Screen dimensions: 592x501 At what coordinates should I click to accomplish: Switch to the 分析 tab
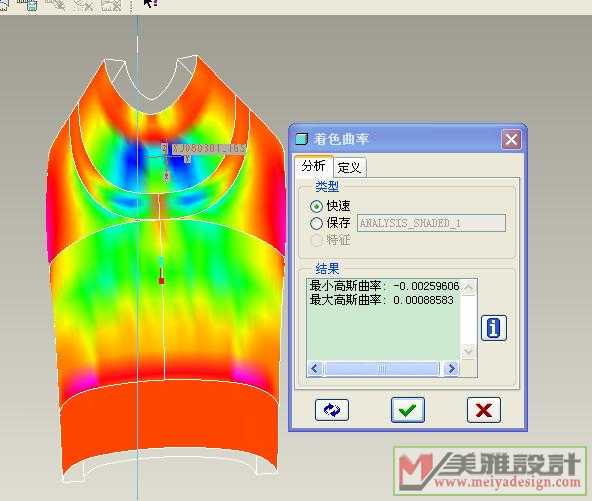(313, 166)
